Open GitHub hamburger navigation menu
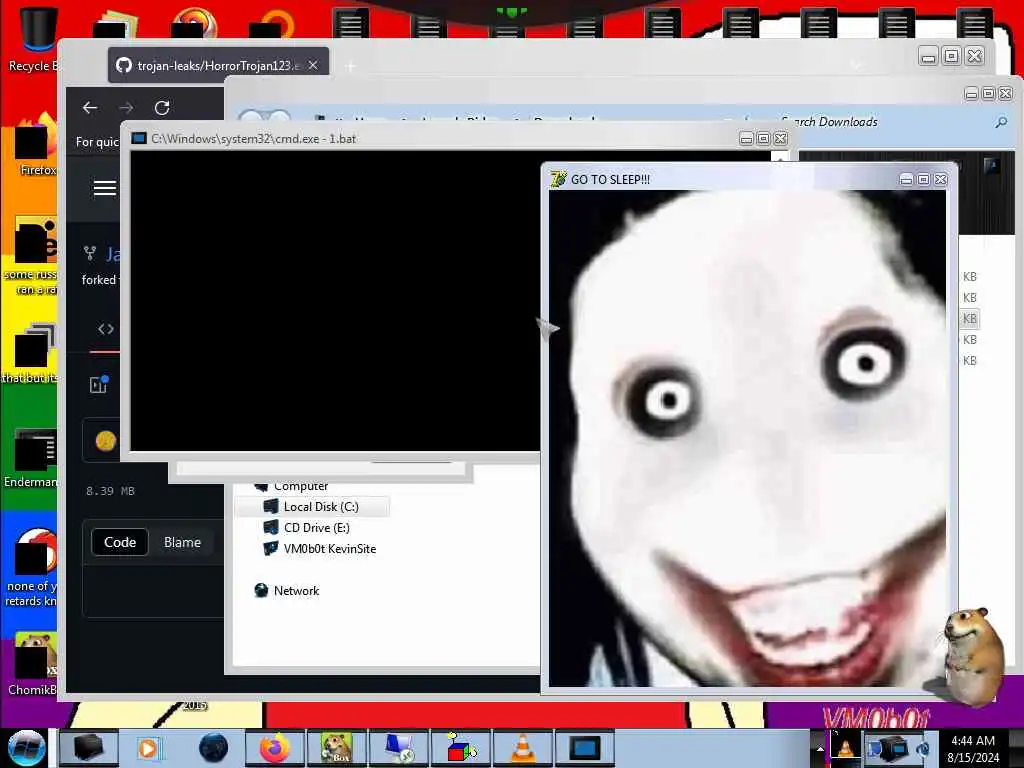 pos(104,188)
